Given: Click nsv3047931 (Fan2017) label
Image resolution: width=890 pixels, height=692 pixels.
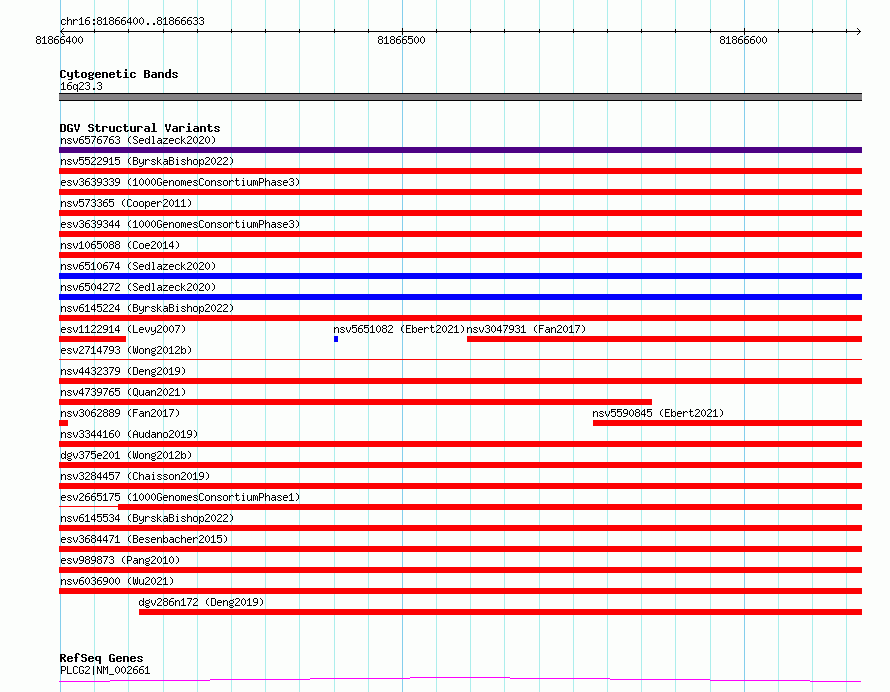Looking at the screenshot, I should tap(526, 329).
